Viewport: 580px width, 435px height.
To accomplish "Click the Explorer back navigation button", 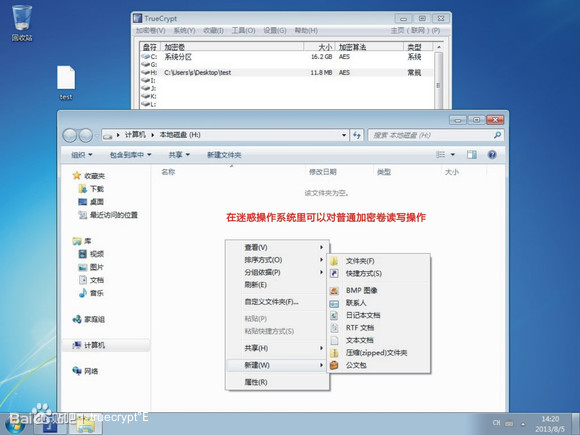I will click(70, 135).
